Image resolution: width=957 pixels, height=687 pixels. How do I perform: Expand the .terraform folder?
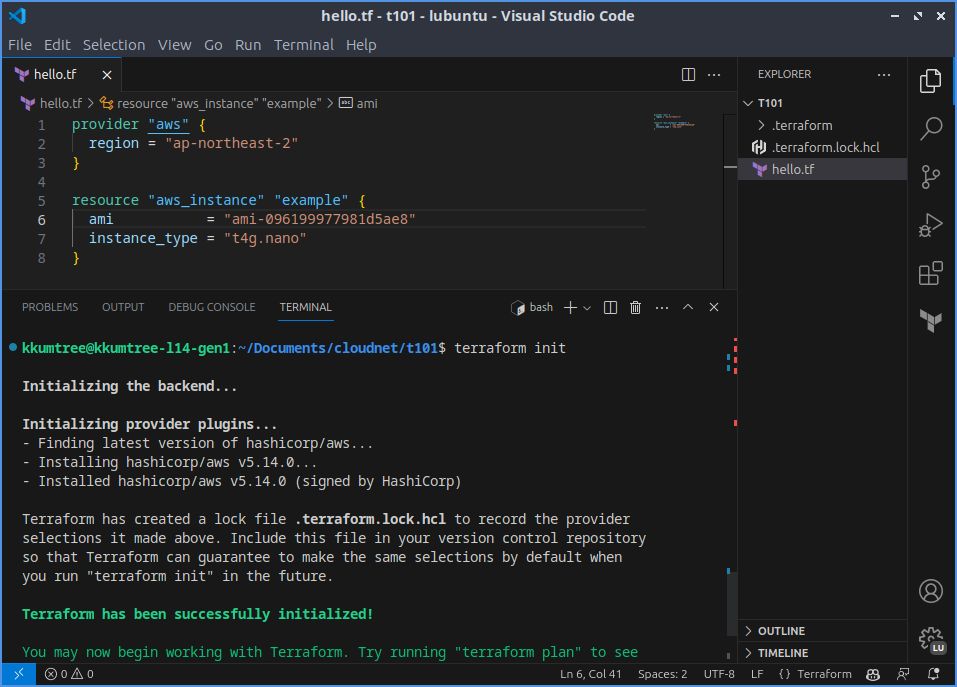pos(822,125)
